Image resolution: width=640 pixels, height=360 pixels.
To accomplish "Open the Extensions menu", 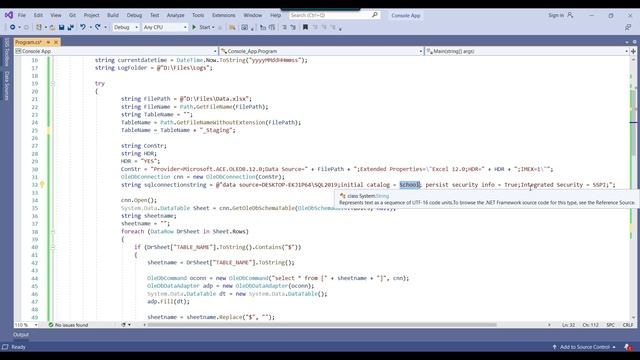I will (224, 15).
